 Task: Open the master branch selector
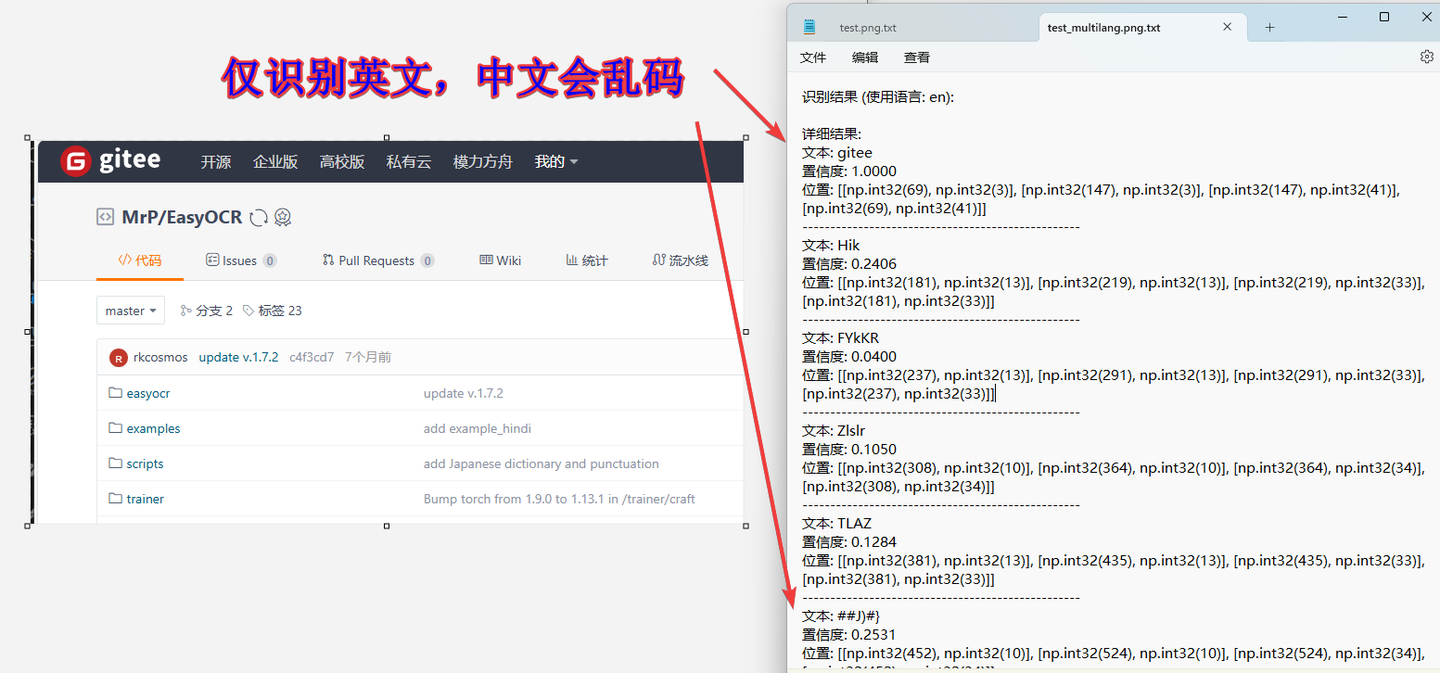pyautogui.click(x=130, y=310)
